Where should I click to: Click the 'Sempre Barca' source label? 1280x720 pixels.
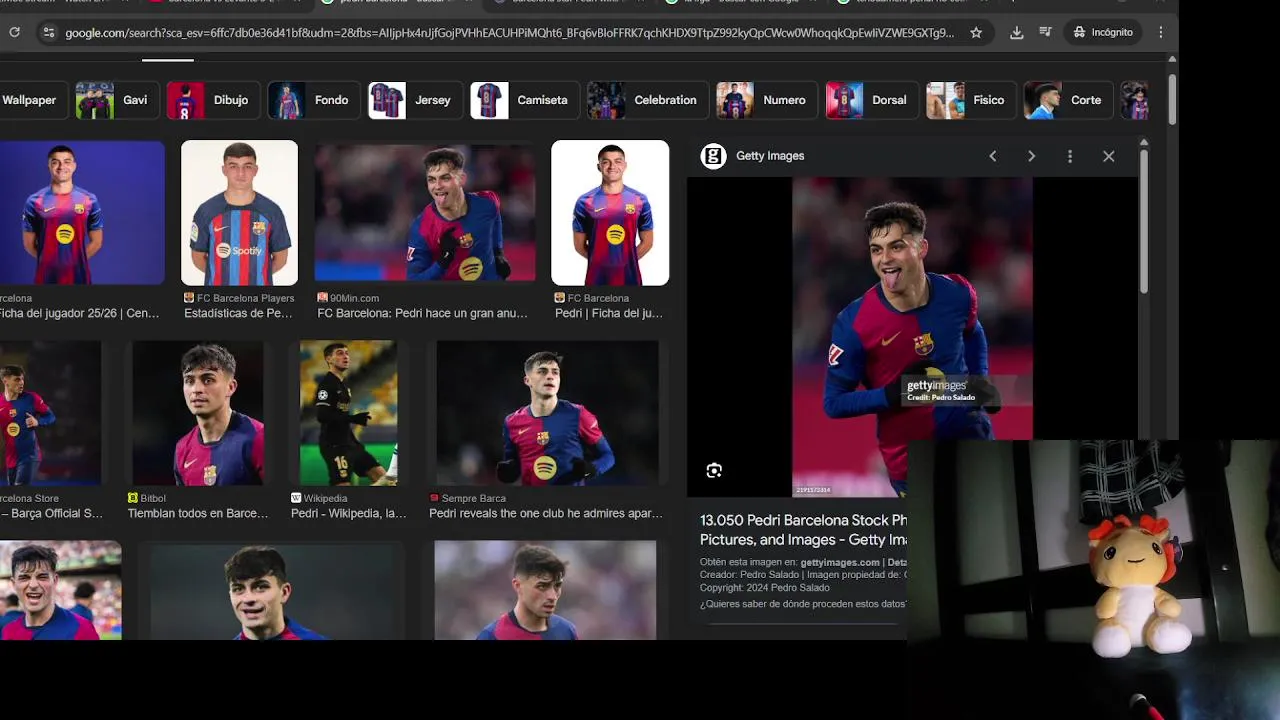point(473,498)
